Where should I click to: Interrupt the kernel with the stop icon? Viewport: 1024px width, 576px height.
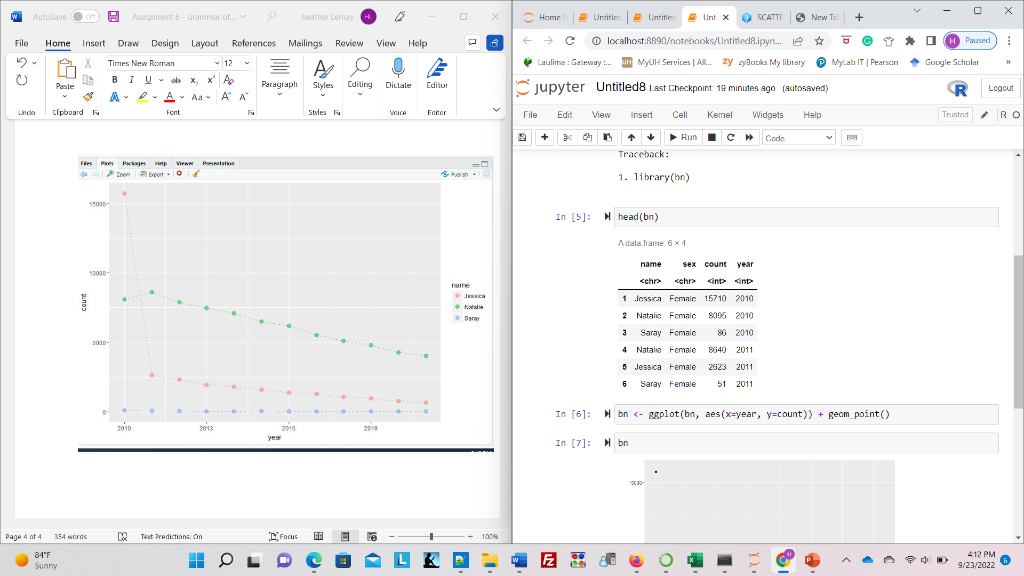pyautogui.click(x=712, y=137)
